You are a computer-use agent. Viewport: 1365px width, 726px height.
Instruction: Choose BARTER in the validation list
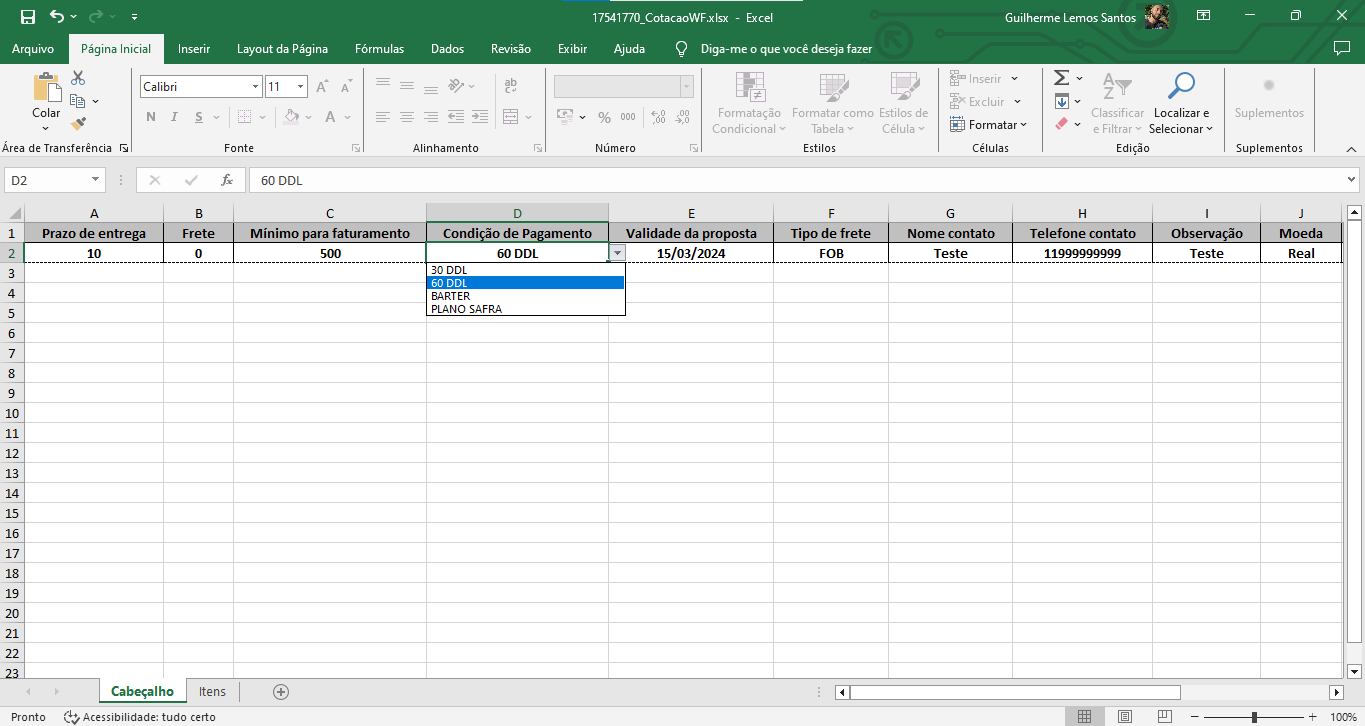[x=450, y=296]
